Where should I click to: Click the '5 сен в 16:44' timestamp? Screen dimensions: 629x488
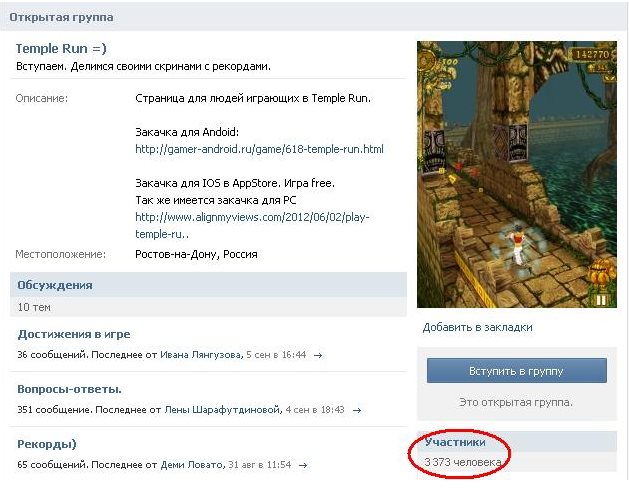(x=276, y=355)
